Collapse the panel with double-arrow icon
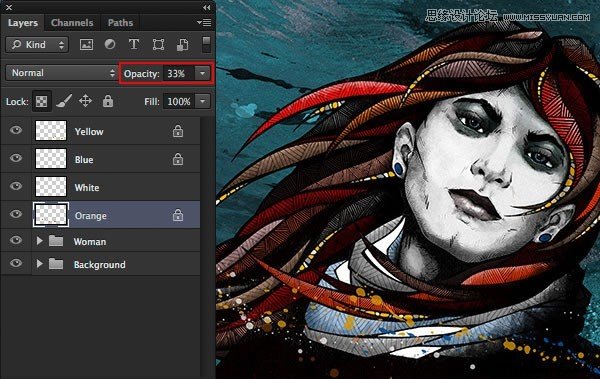 pyautogui.click(x=206, y=7)
